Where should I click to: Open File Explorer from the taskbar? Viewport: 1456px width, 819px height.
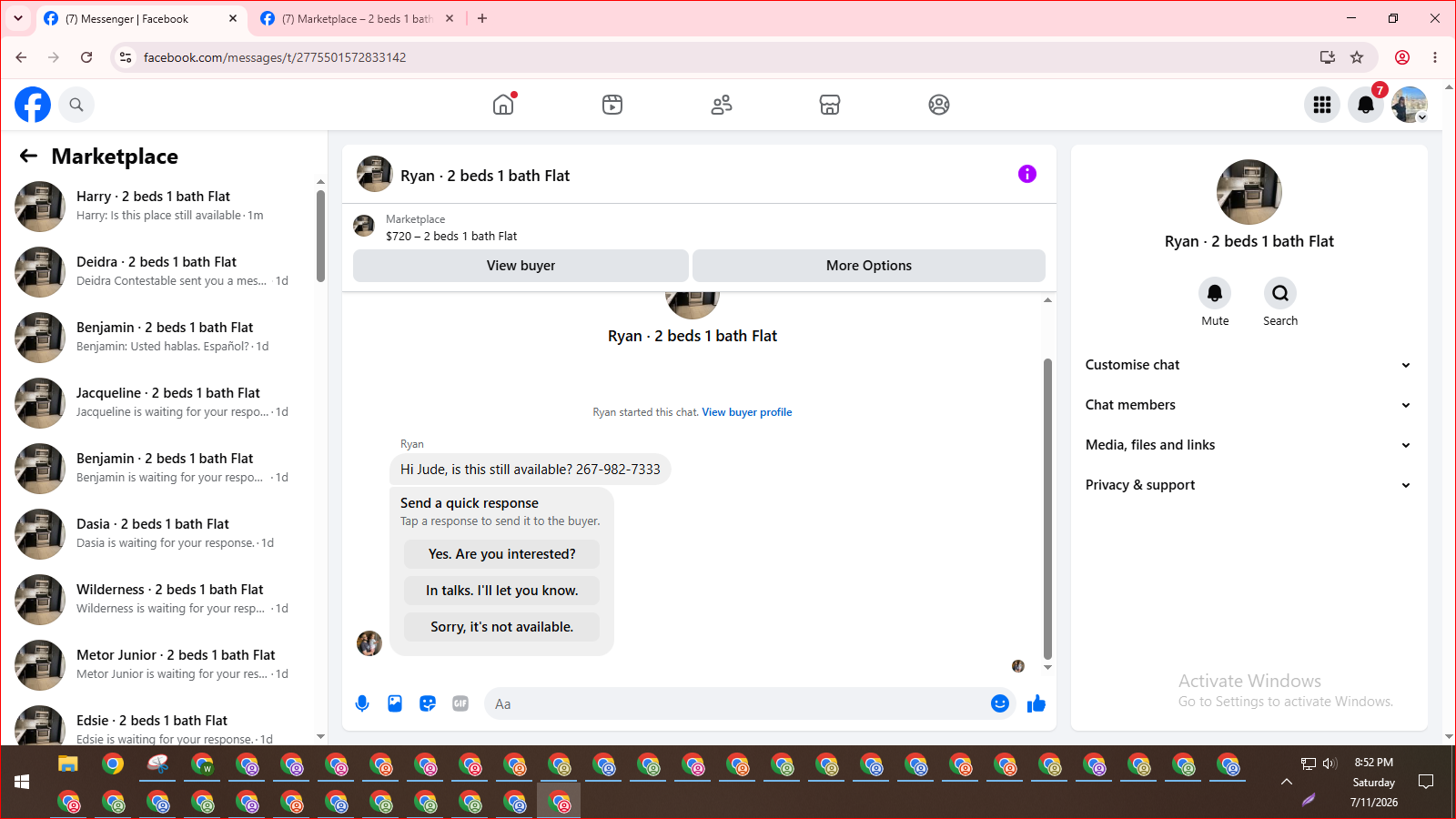pyautogui.click(x=68, y=763)
